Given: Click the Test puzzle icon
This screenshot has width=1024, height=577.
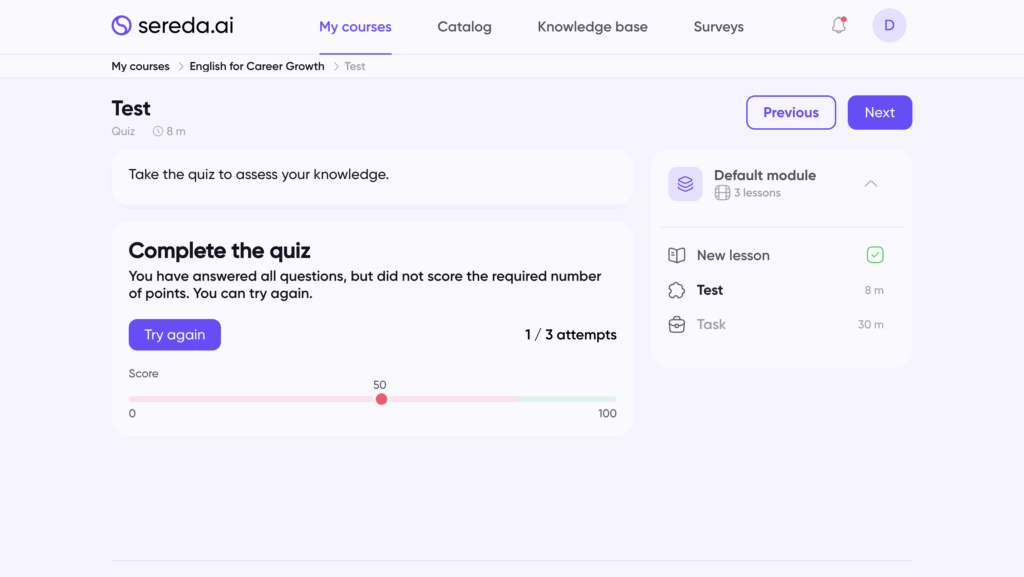Looking at the screenshot, I should (677, 290).
